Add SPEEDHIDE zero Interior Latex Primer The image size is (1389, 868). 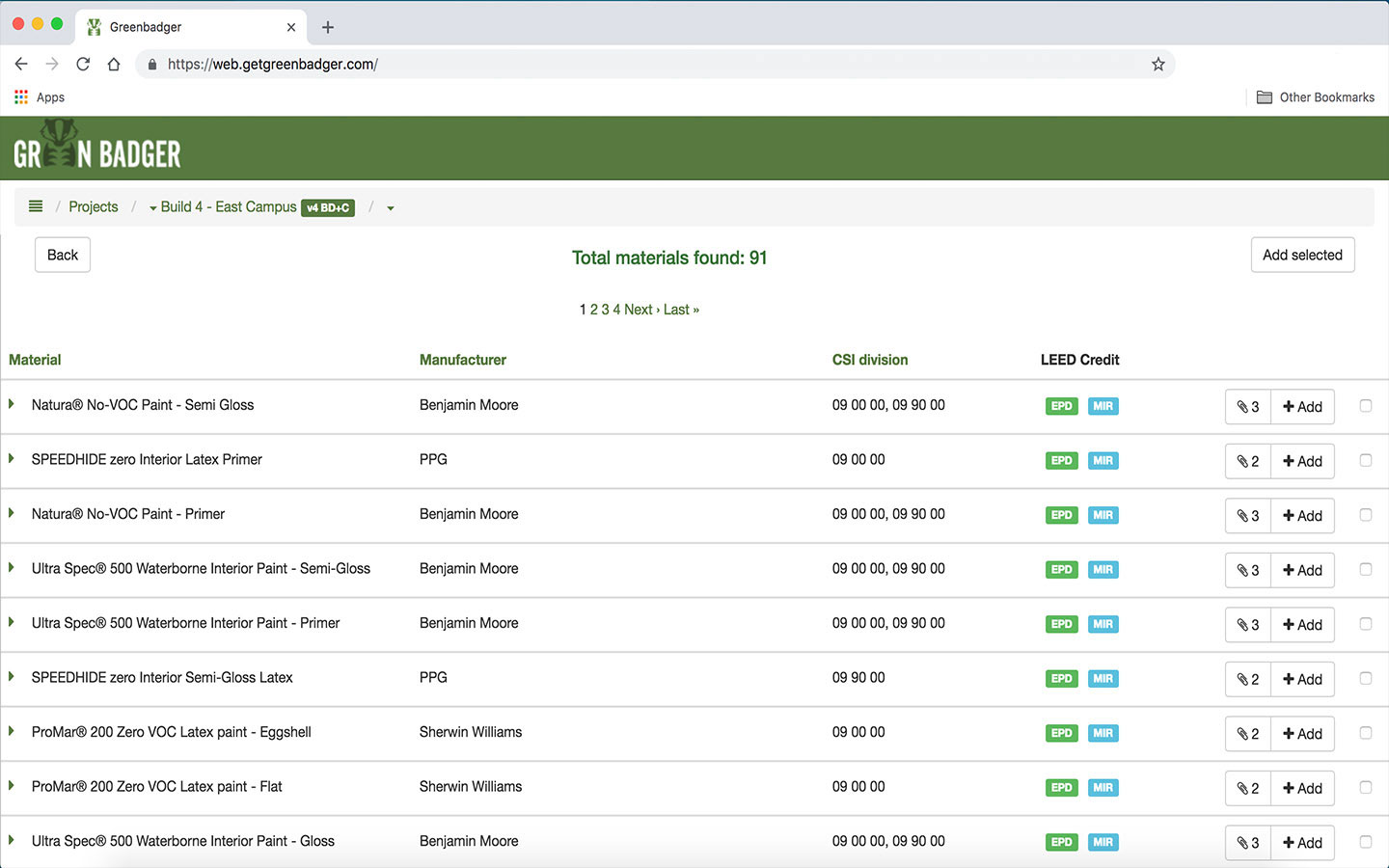tap(1303, 461)
